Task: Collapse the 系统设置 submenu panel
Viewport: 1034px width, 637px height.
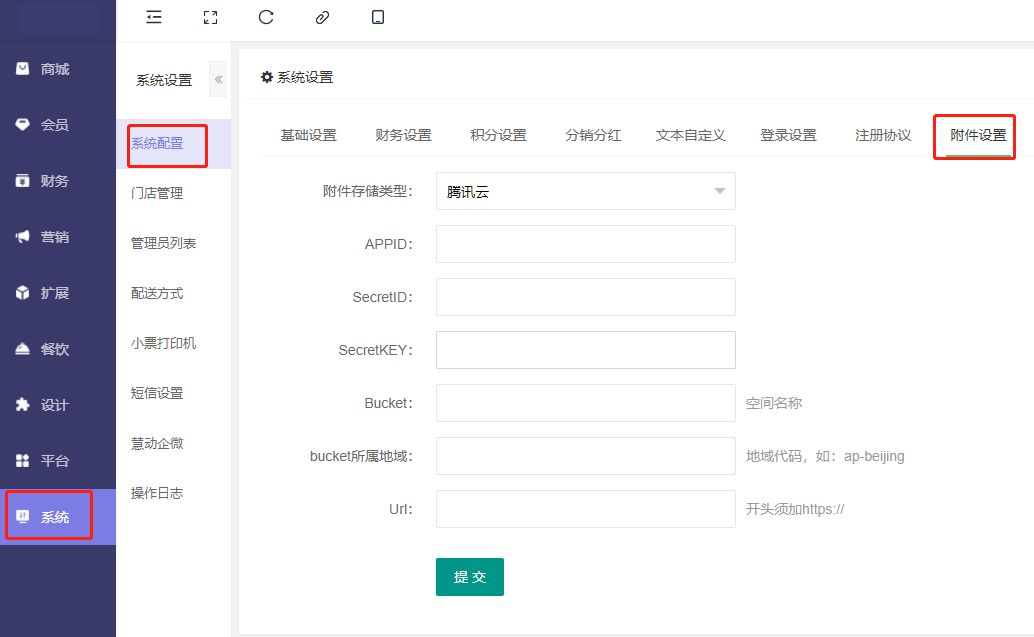Action: (218, 79)
